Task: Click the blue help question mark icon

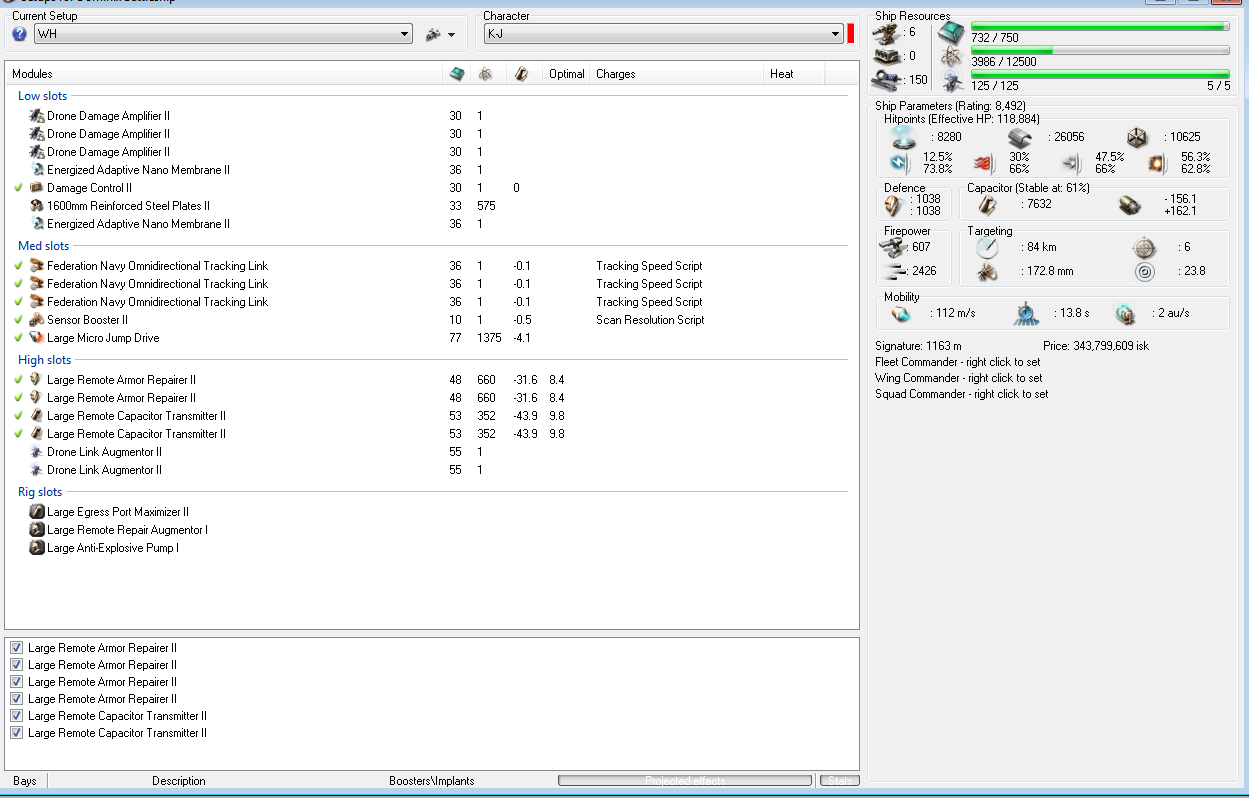Action: click(20, 34)
